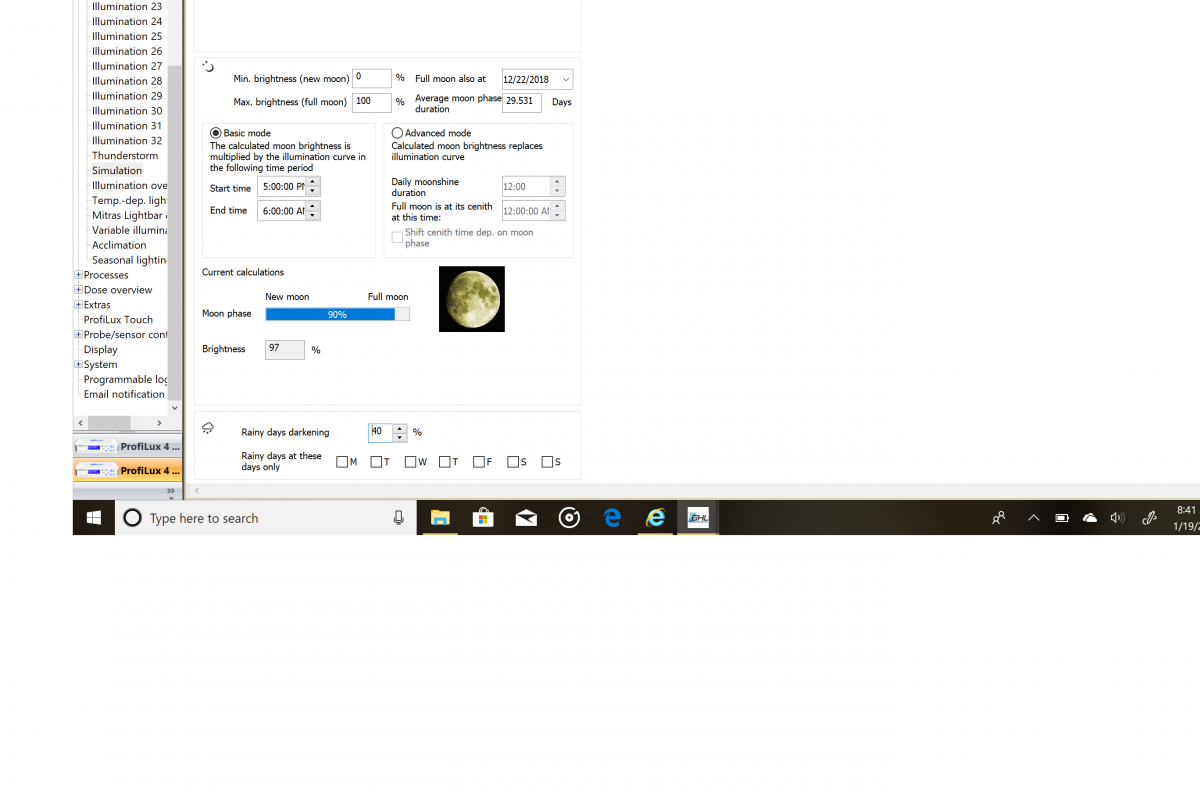Check the battery status icon
This screenshot has width=1200, height=800.
coord(1062,518)
